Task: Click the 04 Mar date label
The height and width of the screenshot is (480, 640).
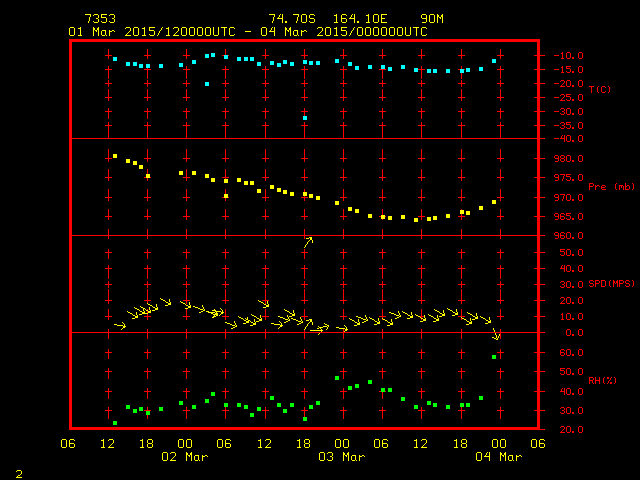Action: click(497, 457)
